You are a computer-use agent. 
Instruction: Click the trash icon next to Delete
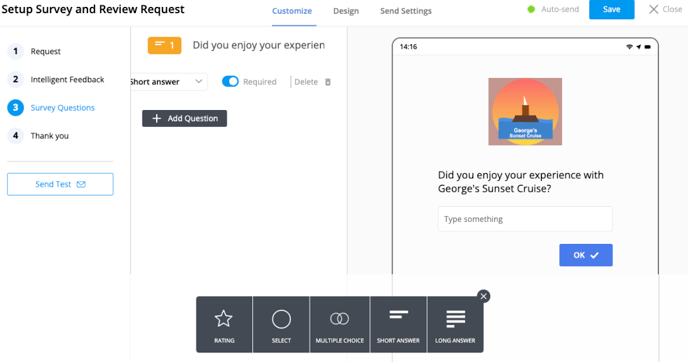(328, 82)
